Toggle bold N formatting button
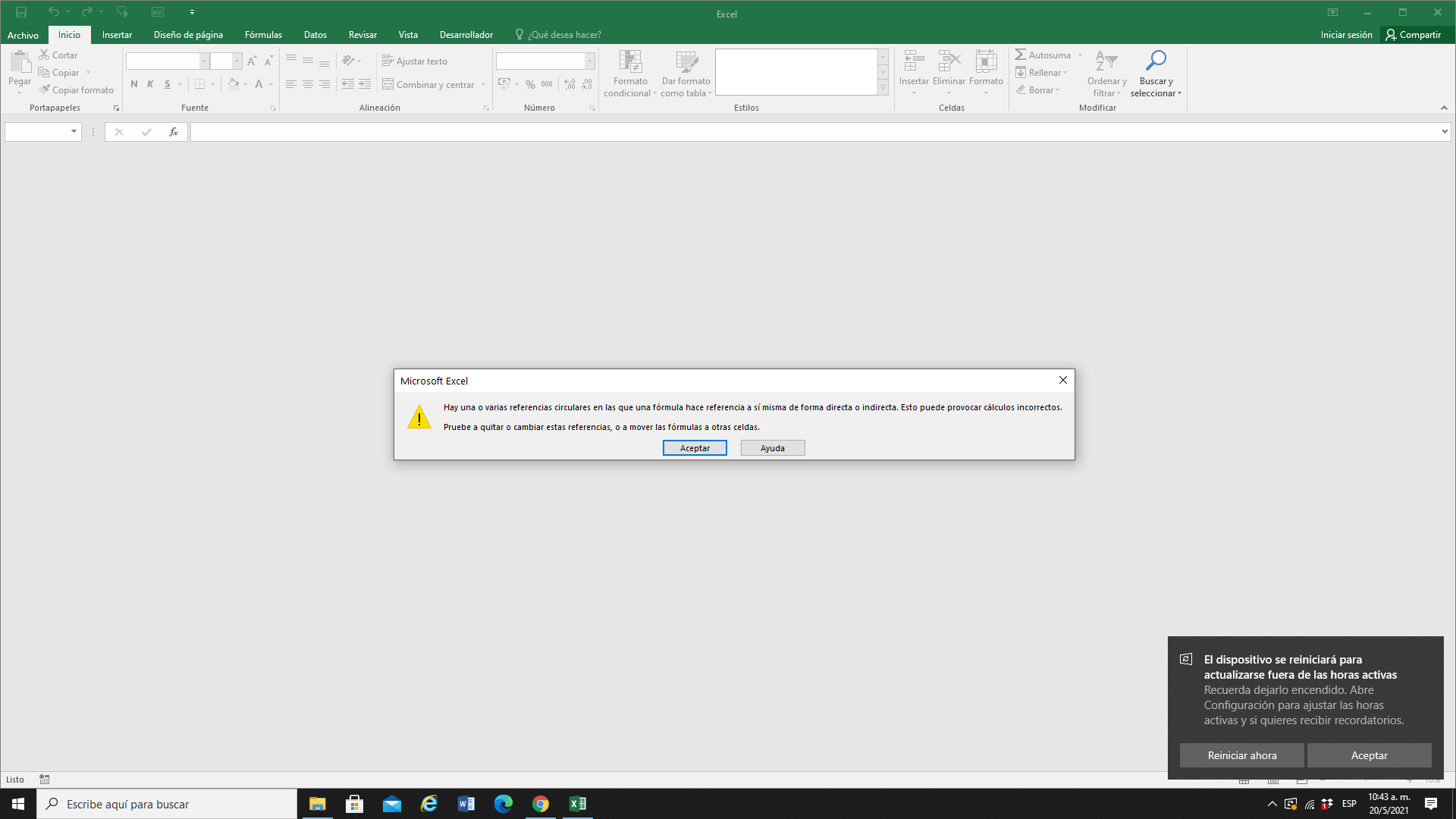 134,84
